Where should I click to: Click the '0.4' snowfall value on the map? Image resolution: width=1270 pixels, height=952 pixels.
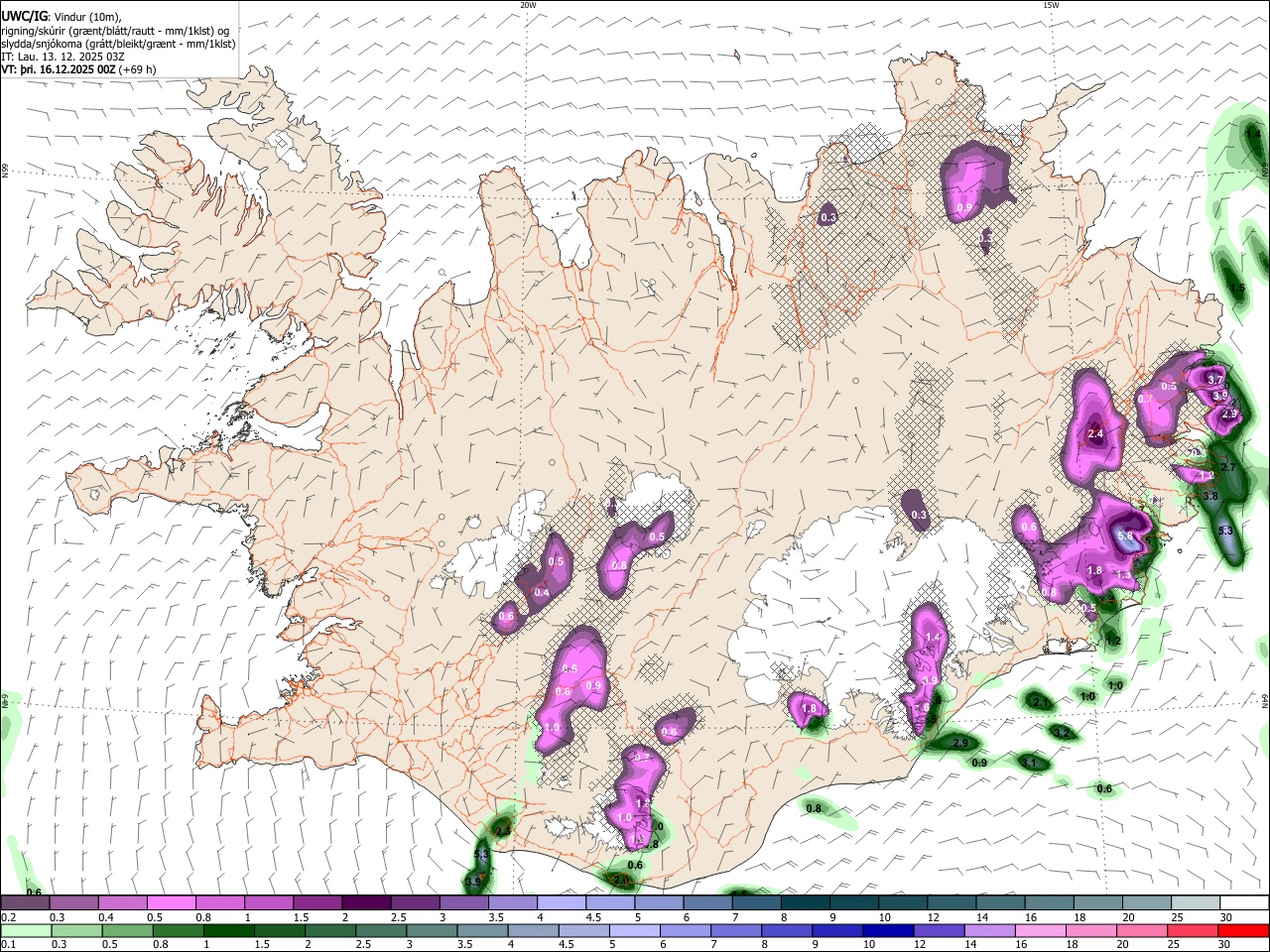click(x=542, y=593)
